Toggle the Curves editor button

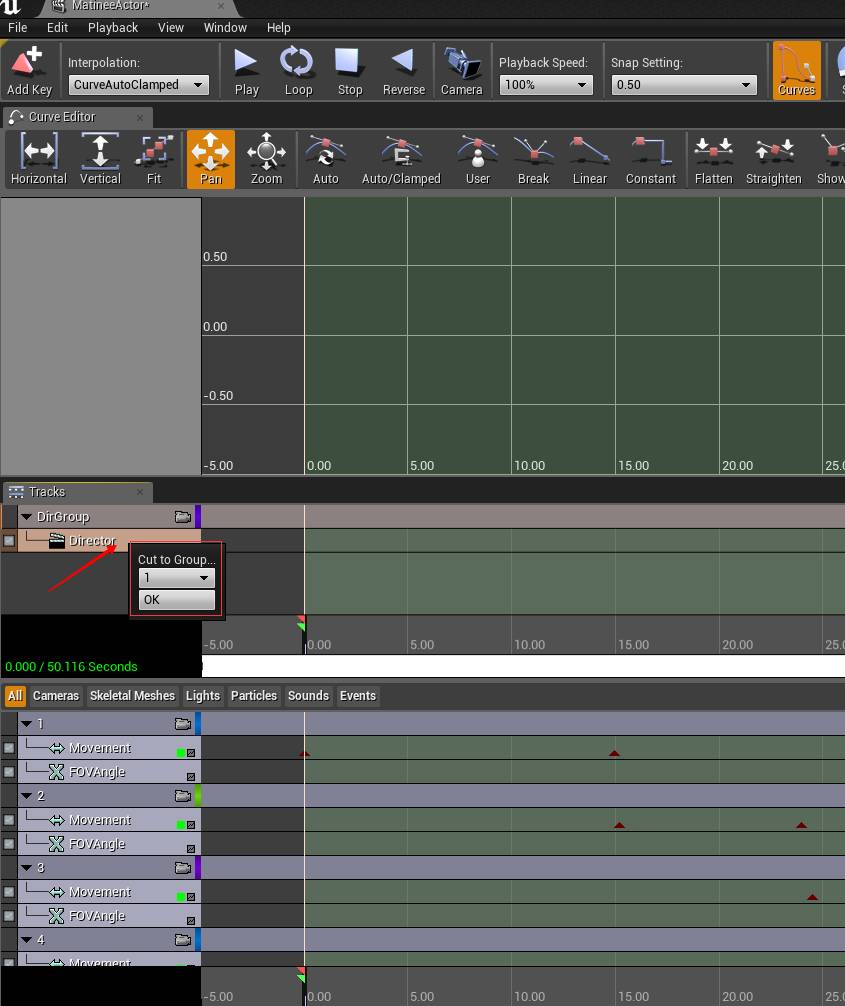[796, 71]
